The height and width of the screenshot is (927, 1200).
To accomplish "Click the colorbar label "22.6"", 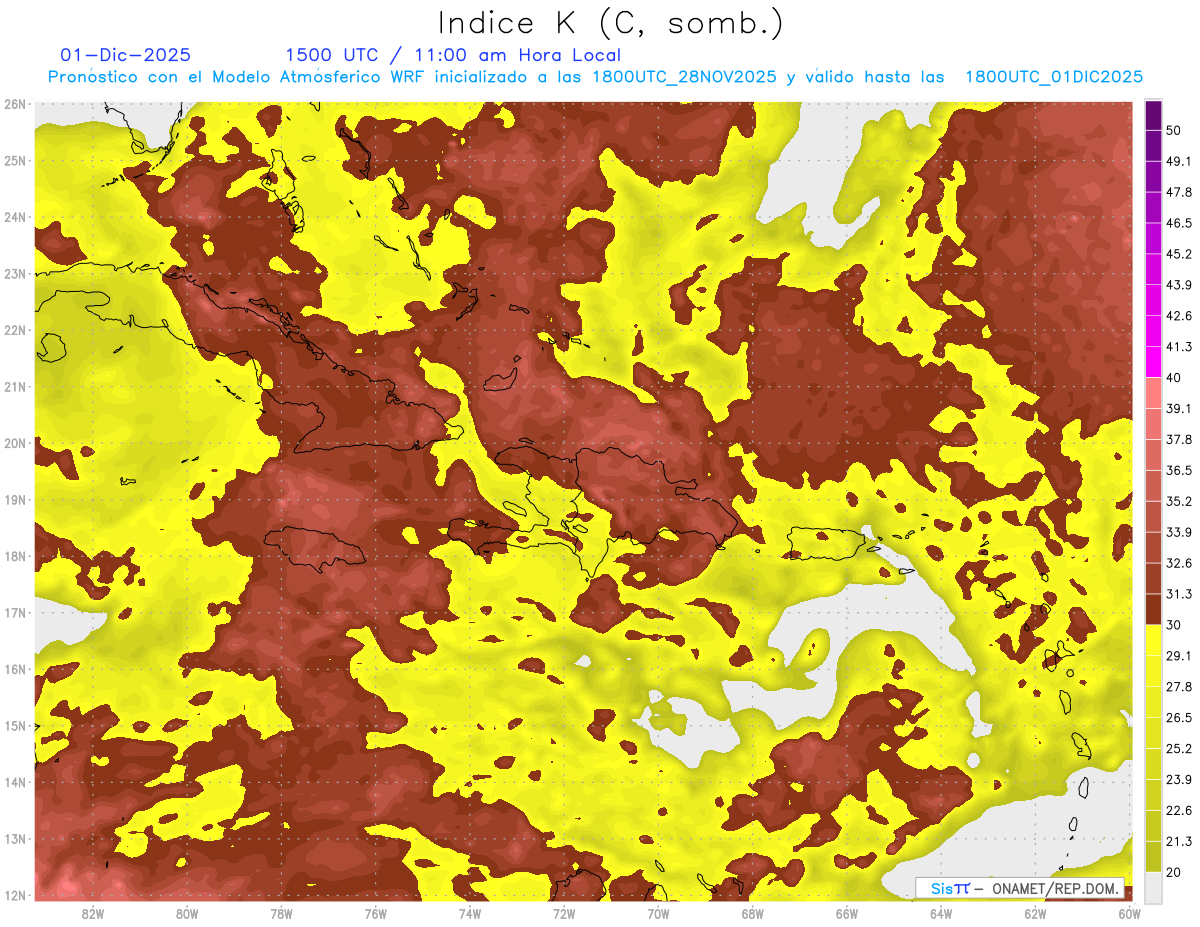I will [1179, 810].
